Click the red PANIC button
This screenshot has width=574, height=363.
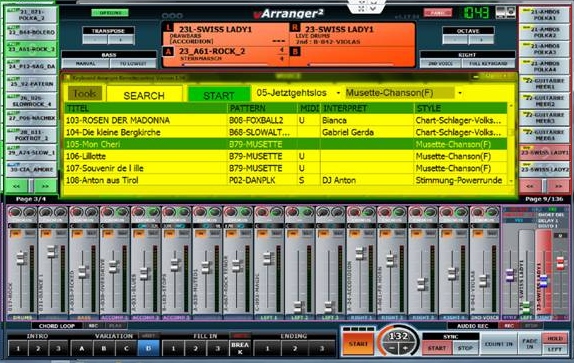click(437, 13)
